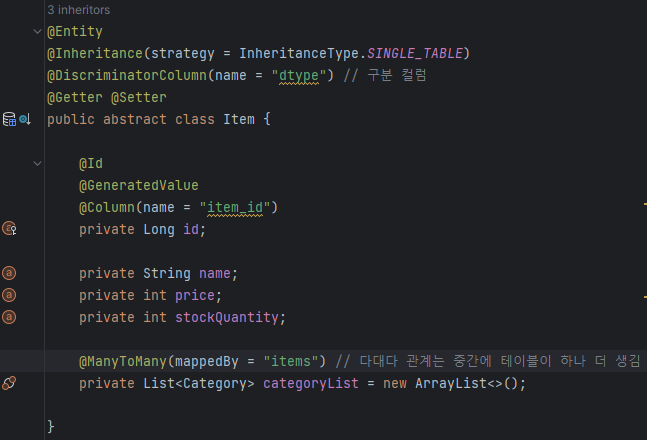Click the attribute gutter icon next to name field
The width and height of the screenshot is (647, 440).
tap(9, 273)
